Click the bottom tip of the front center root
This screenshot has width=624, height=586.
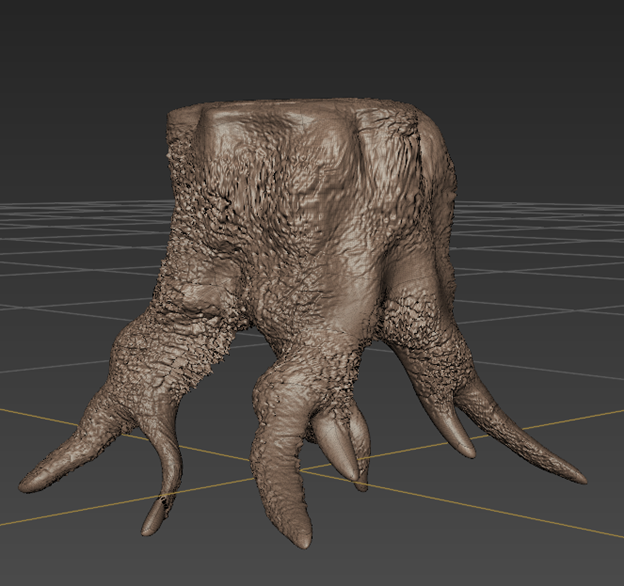(x=297, y=539)
